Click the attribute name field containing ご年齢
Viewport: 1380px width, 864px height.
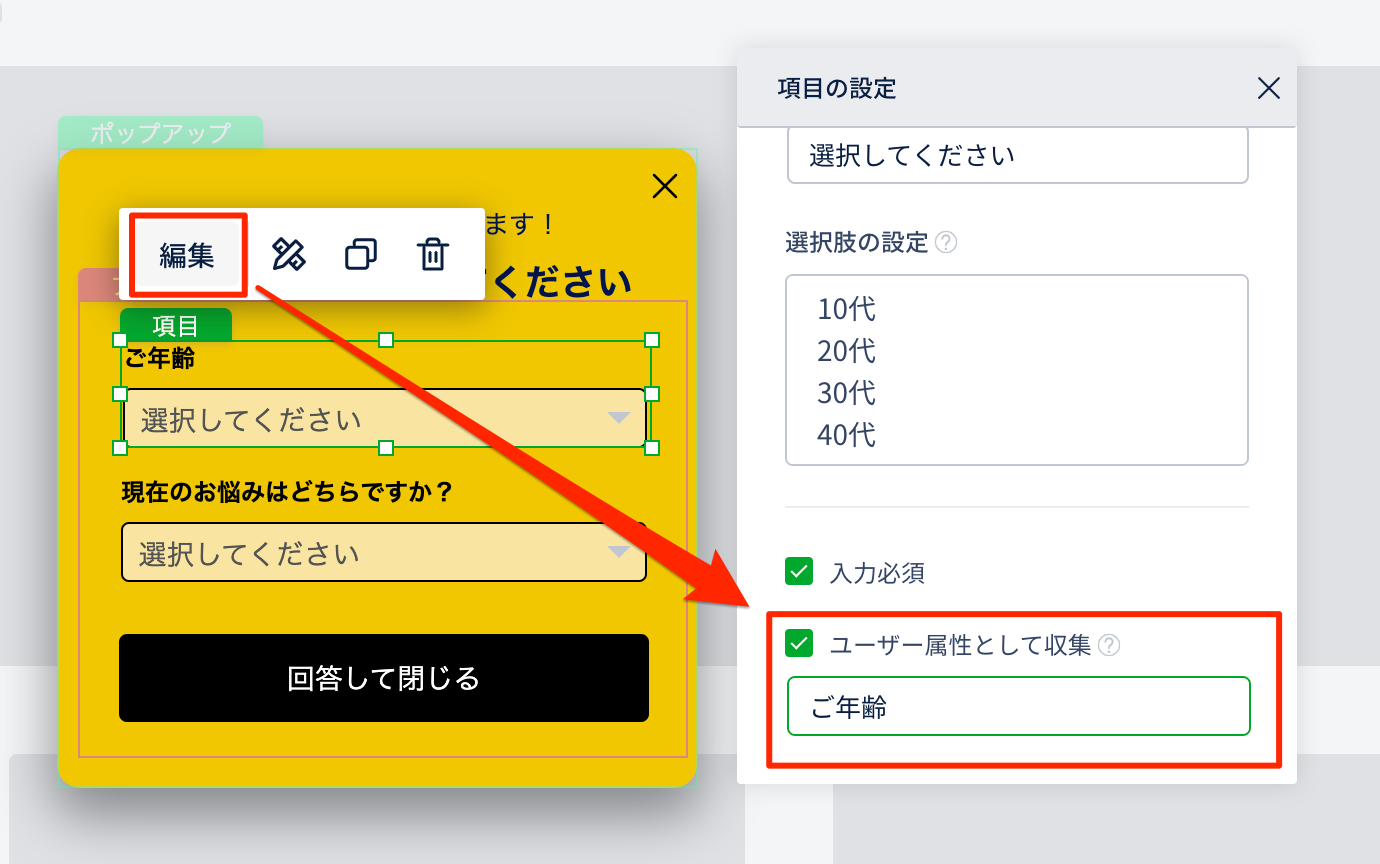tap(1018, 707)
